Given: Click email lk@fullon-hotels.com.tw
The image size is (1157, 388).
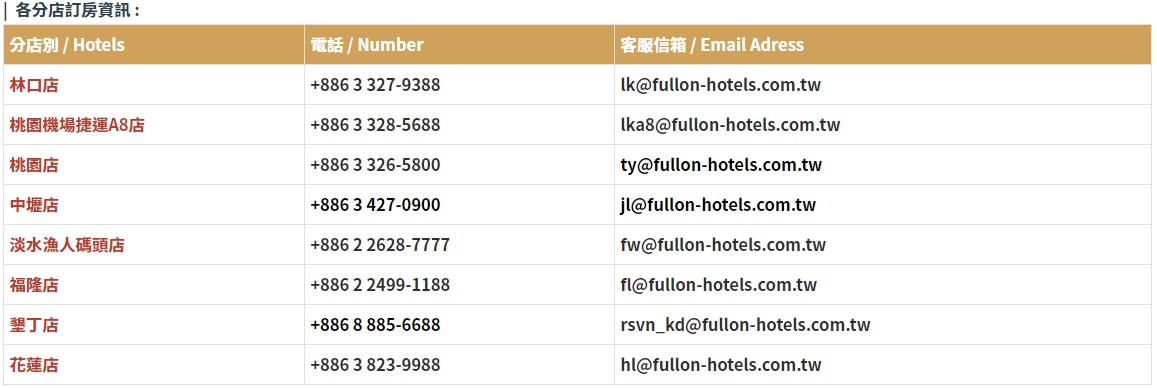Looking at the screenshot, I should [x=721, y=85].
